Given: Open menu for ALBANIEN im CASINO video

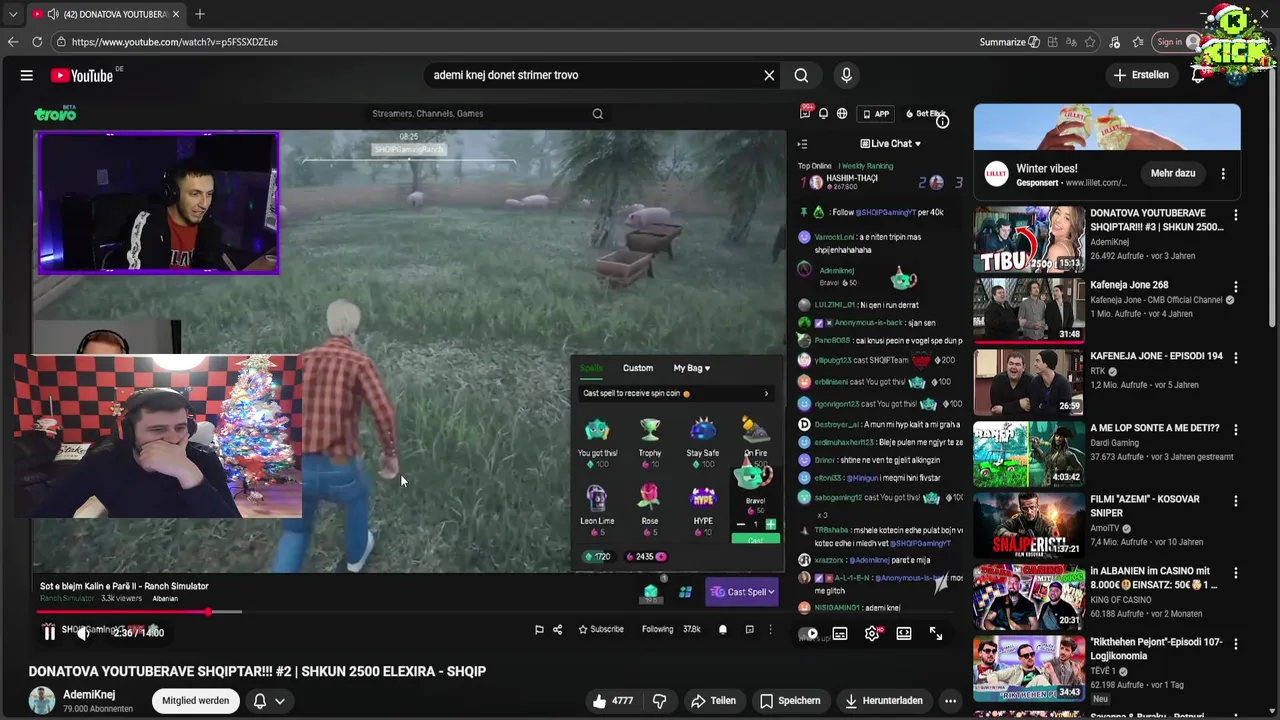Looking at the screenshot, I should tap(1236, 573).
